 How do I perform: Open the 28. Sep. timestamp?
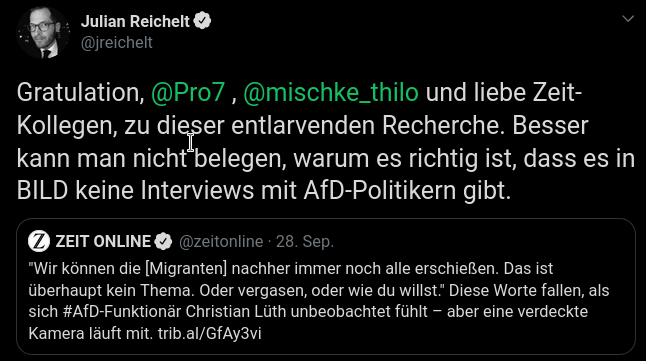304,241
